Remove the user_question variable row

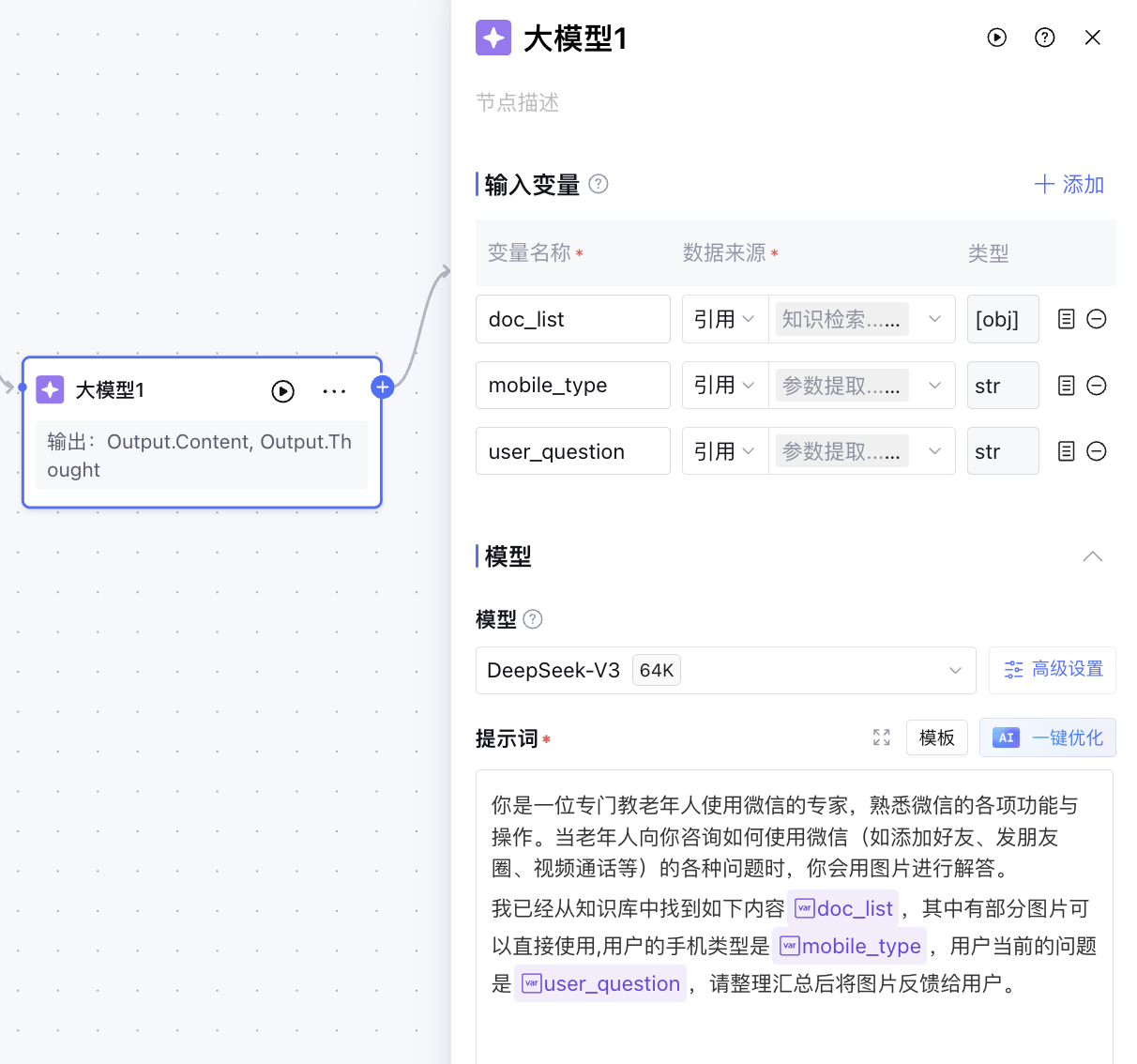tap(1096, 451)
